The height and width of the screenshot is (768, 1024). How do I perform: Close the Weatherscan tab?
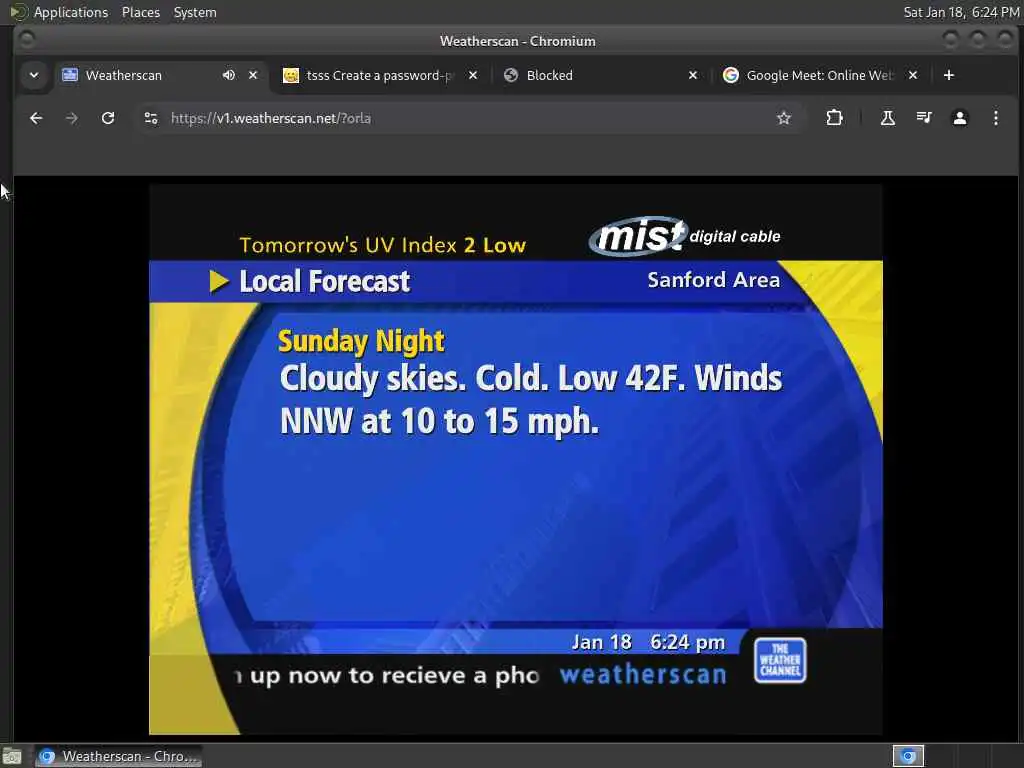253,75
